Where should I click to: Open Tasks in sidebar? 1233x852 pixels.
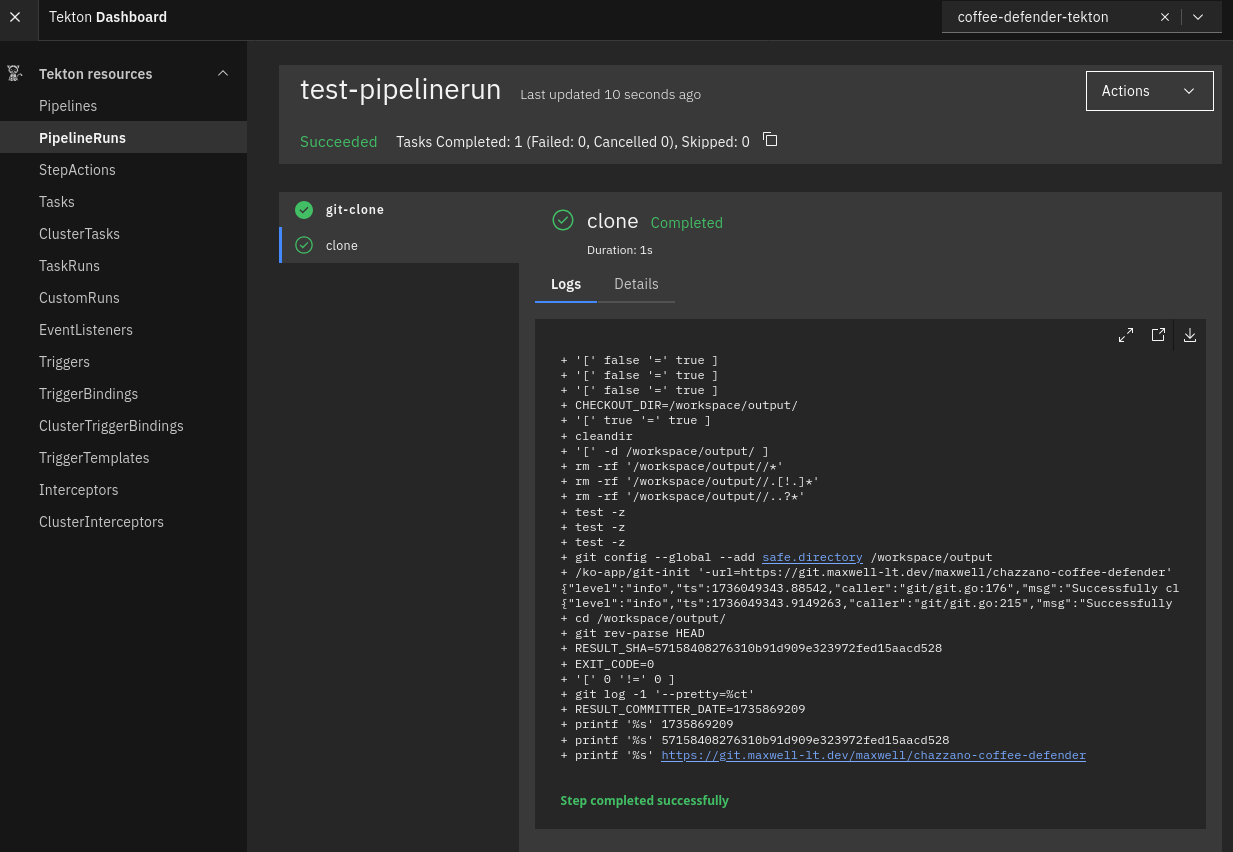[123, 202]
